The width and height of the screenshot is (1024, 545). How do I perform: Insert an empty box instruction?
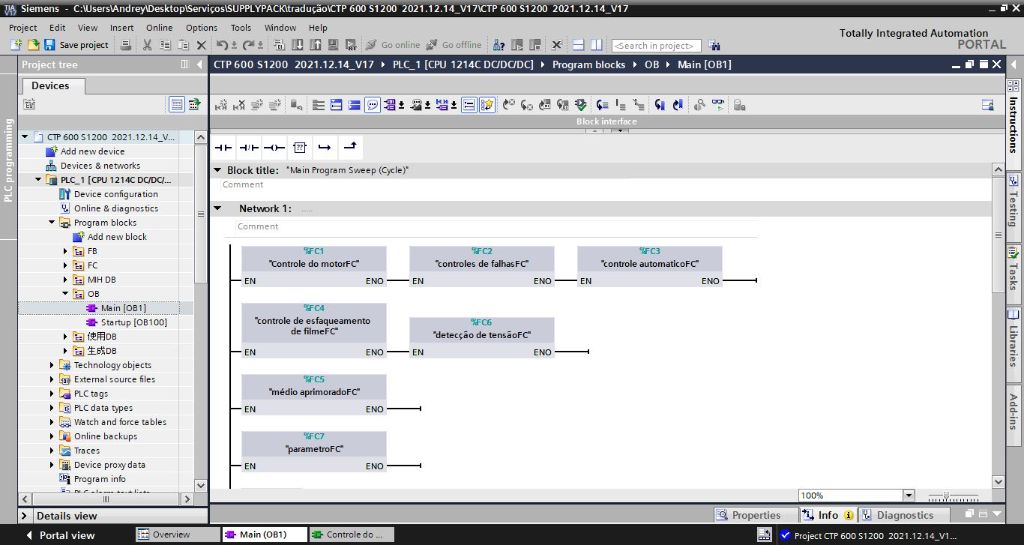[300, 148]
